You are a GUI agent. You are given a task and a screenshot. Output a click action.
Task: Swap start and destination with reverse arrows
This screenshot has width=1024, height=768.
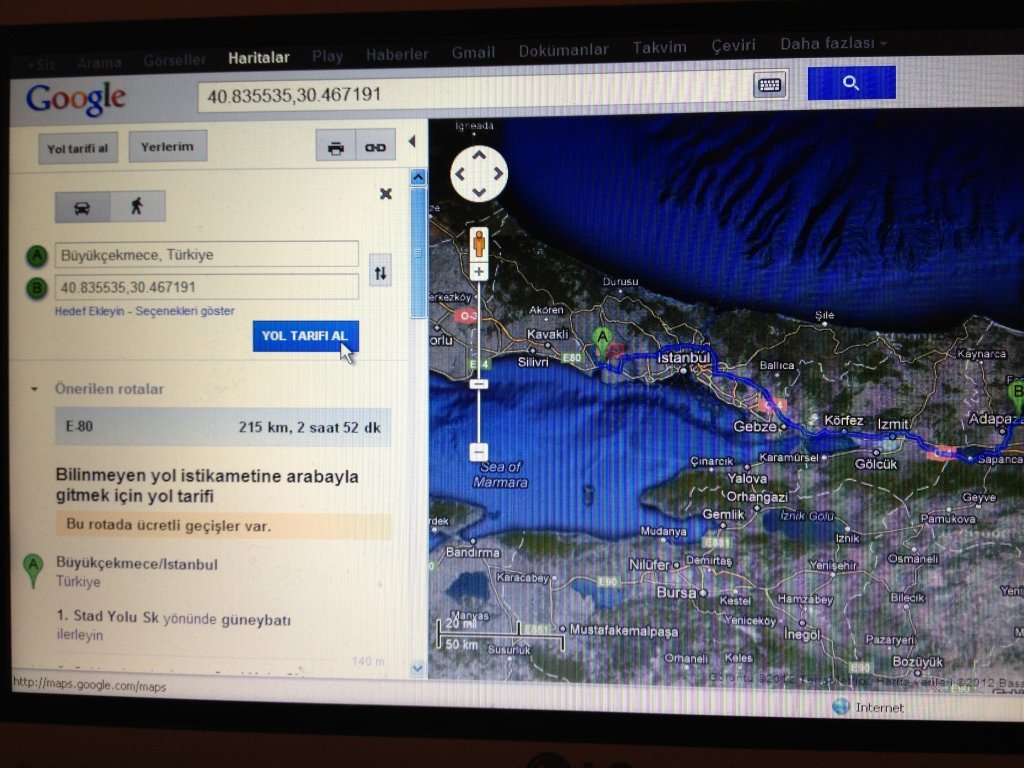click(x=380, y=272)
